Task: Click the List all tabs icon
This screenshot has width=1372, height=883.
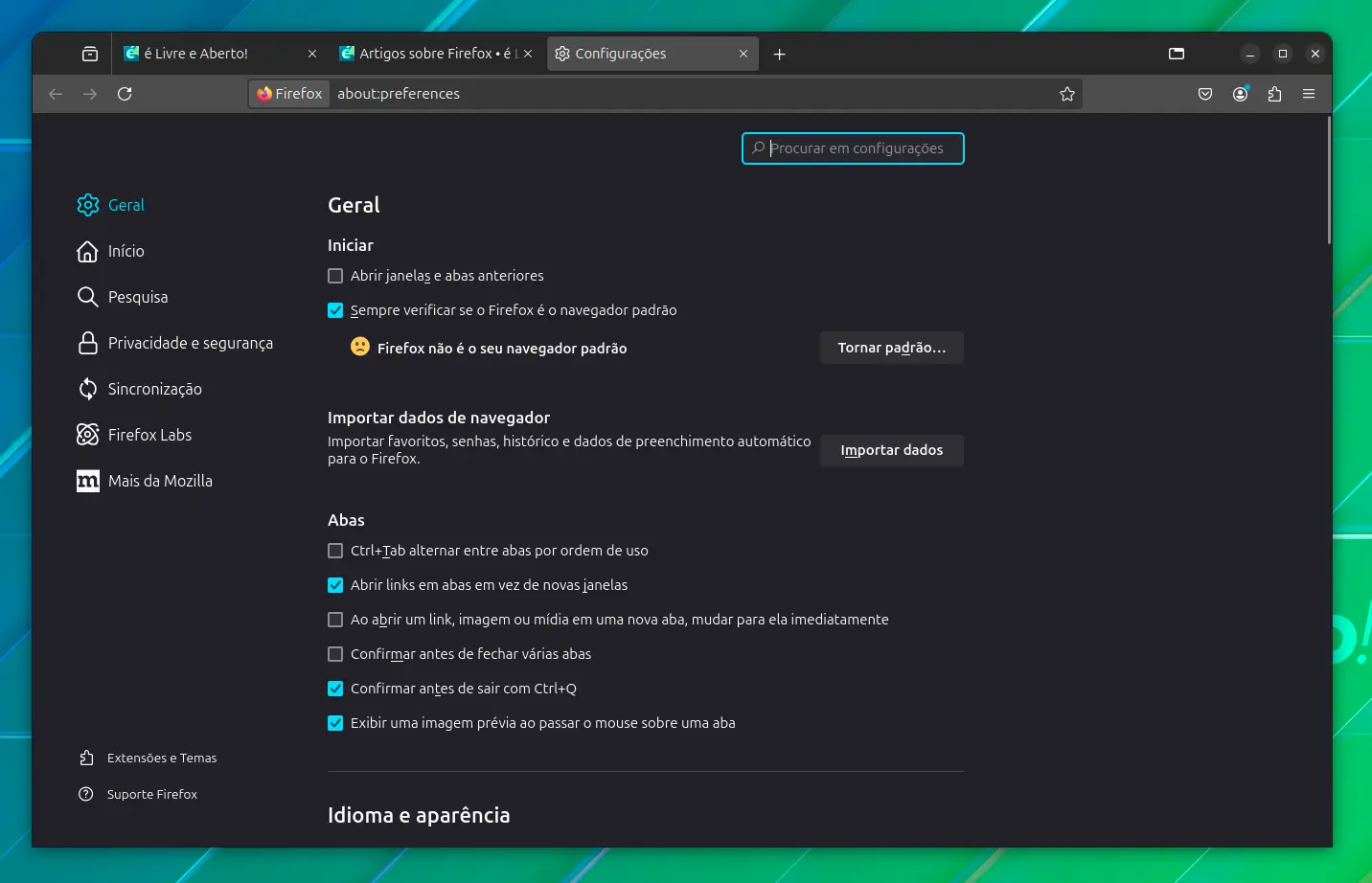Action: (x=1177, y=54)
